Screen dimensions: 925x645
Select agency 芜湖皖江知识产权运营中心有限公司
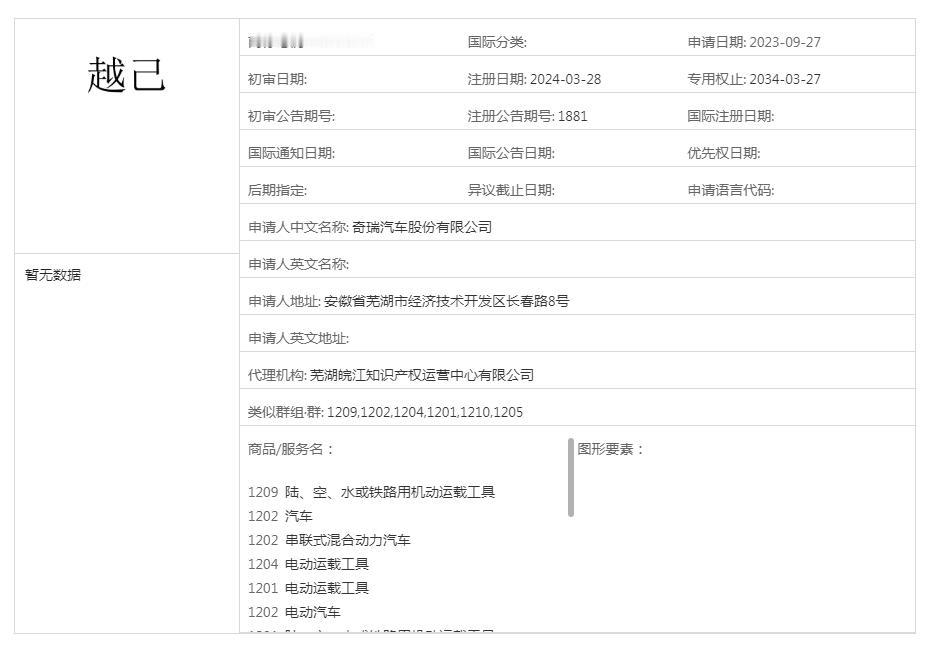[422, 375]
